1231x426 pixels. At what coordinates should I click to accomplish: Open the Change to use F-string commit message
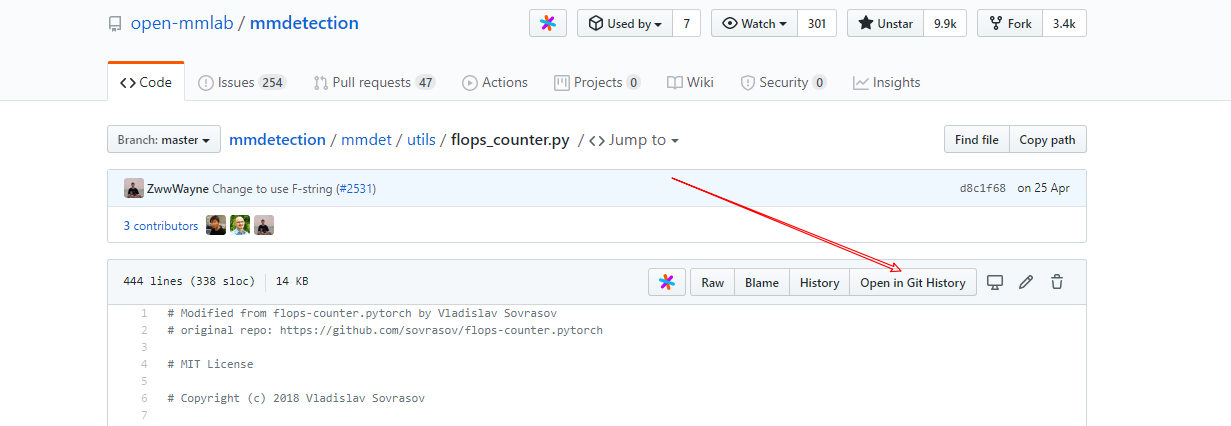click(272, 188)
